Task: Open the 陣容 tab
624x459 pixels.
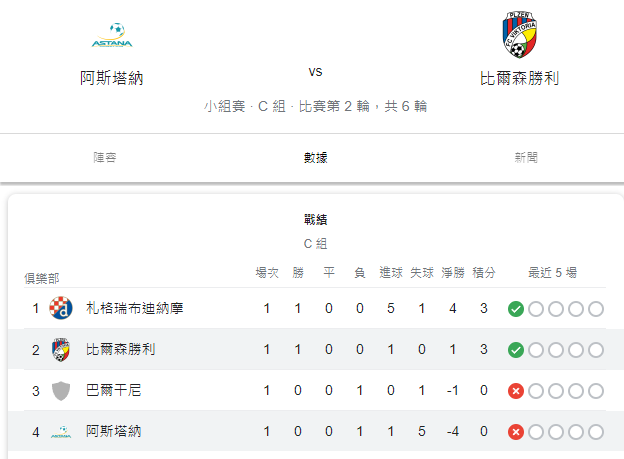Action: pos(105,158)
